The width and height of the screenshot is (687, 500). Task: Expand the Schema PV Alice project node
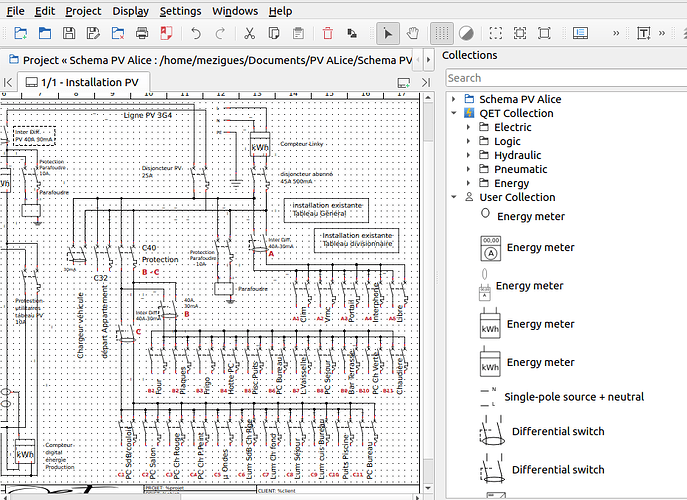click(x=454, y=99)
